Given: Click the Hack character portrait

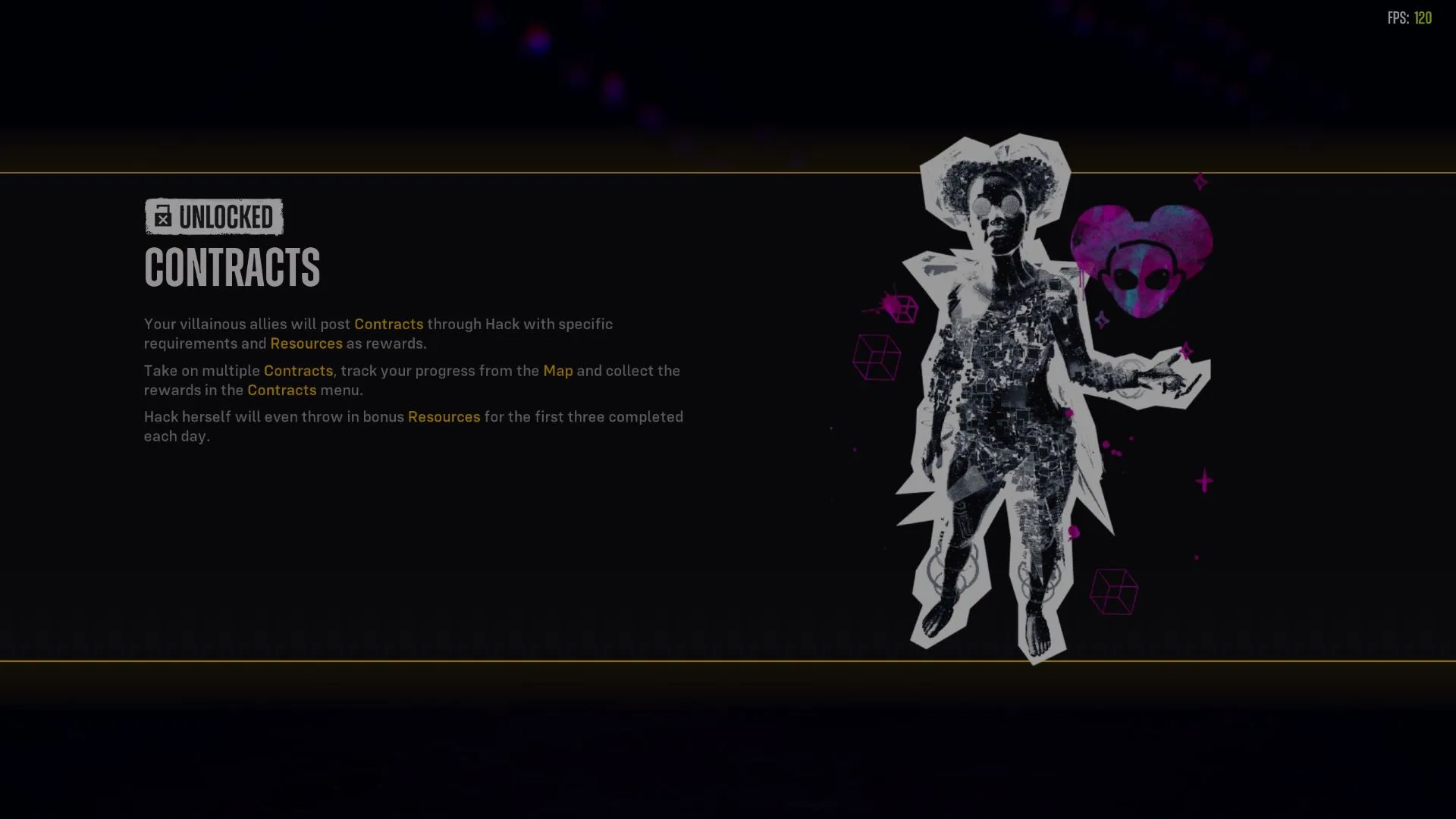Looking at the screenshot, I should click(x=1054, y=398).
